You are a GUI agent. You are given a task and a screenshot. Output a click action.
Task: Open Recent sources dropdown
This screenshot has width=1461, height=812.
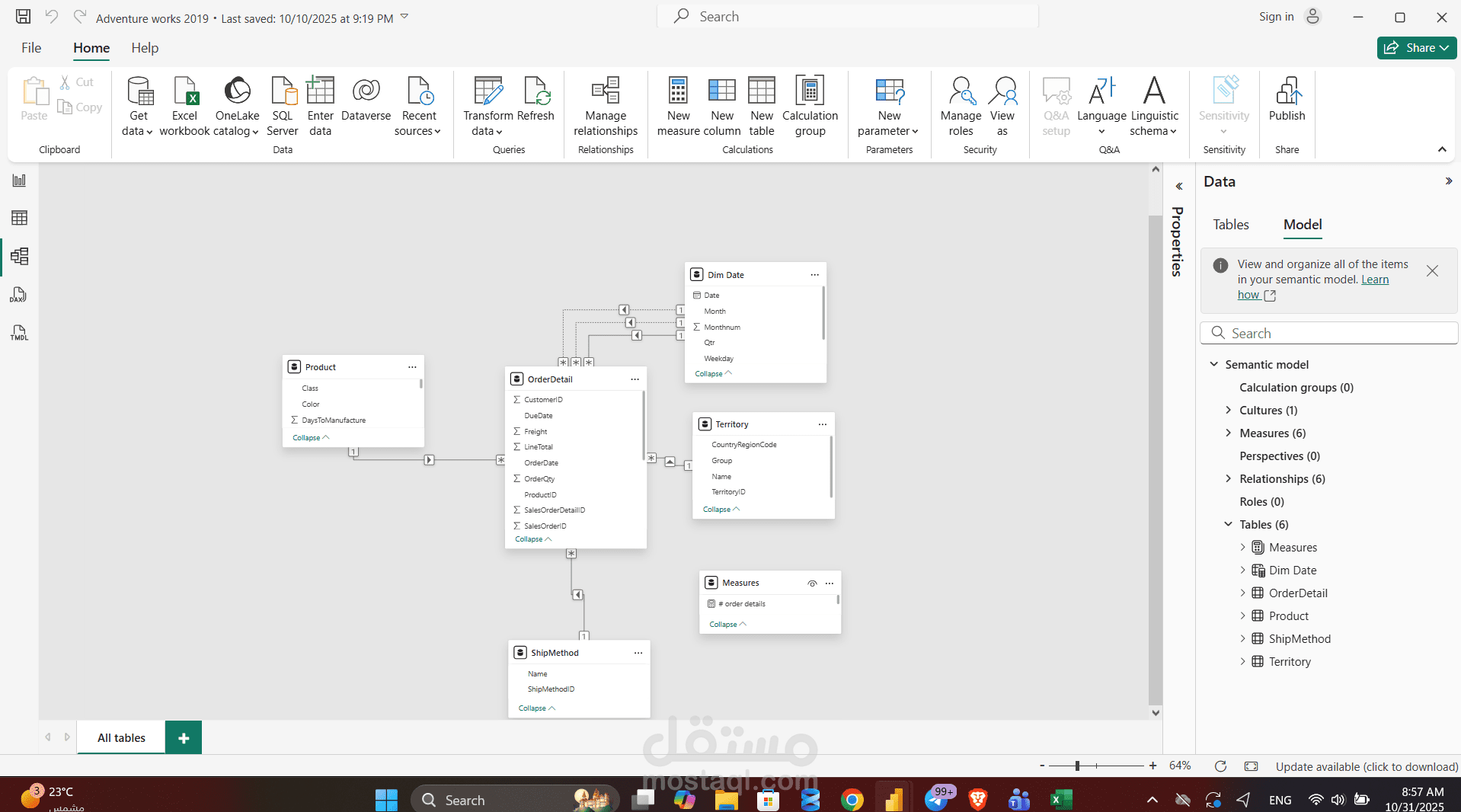click(418, 107)
